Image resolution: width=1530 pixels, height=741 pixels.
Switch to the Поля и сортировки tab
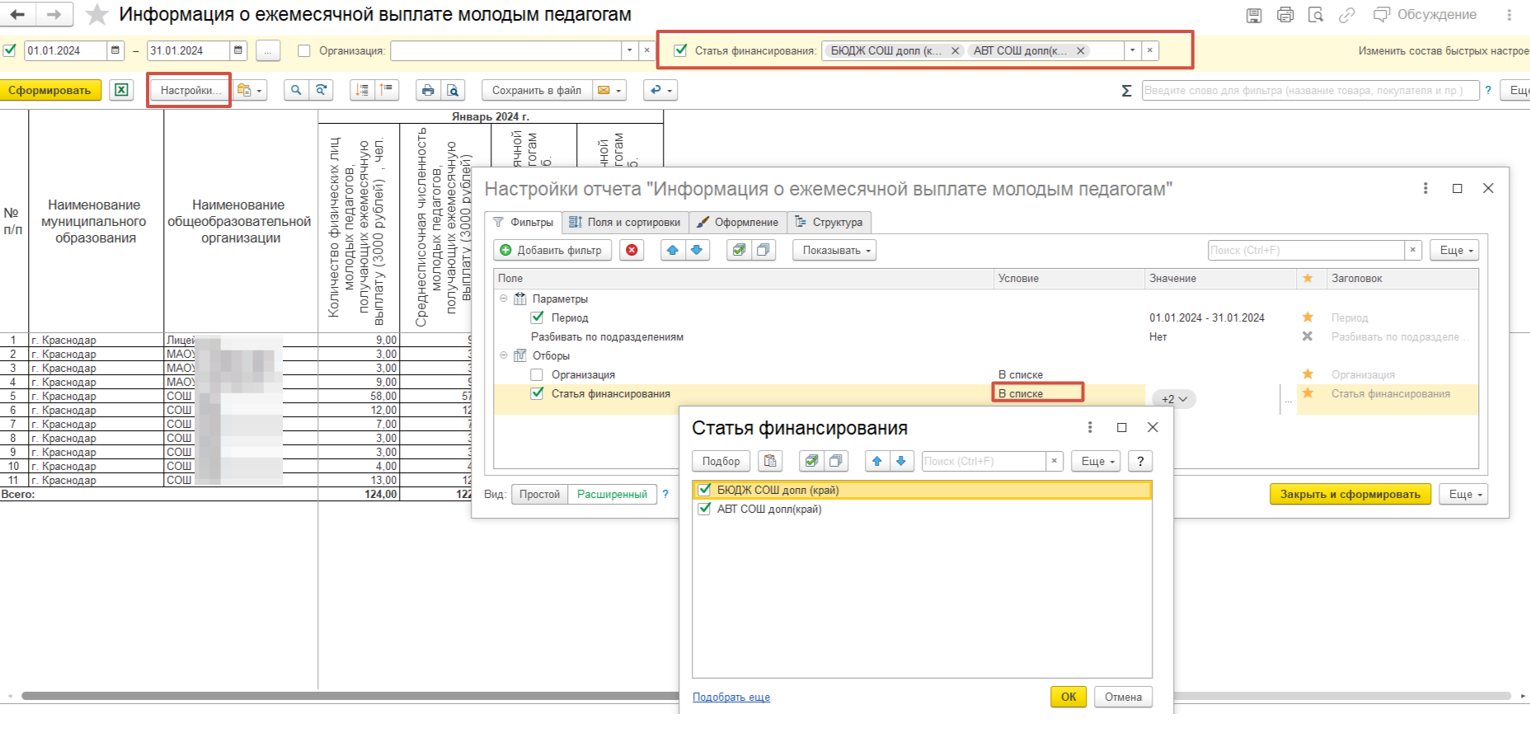625,222
